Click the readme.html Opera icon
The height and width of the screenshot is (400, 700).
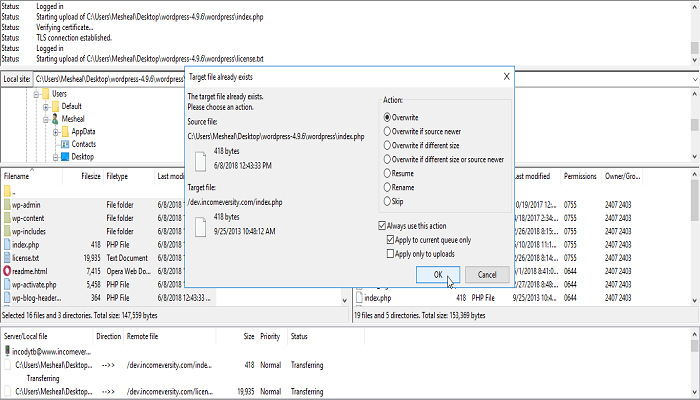pos(7,271)
